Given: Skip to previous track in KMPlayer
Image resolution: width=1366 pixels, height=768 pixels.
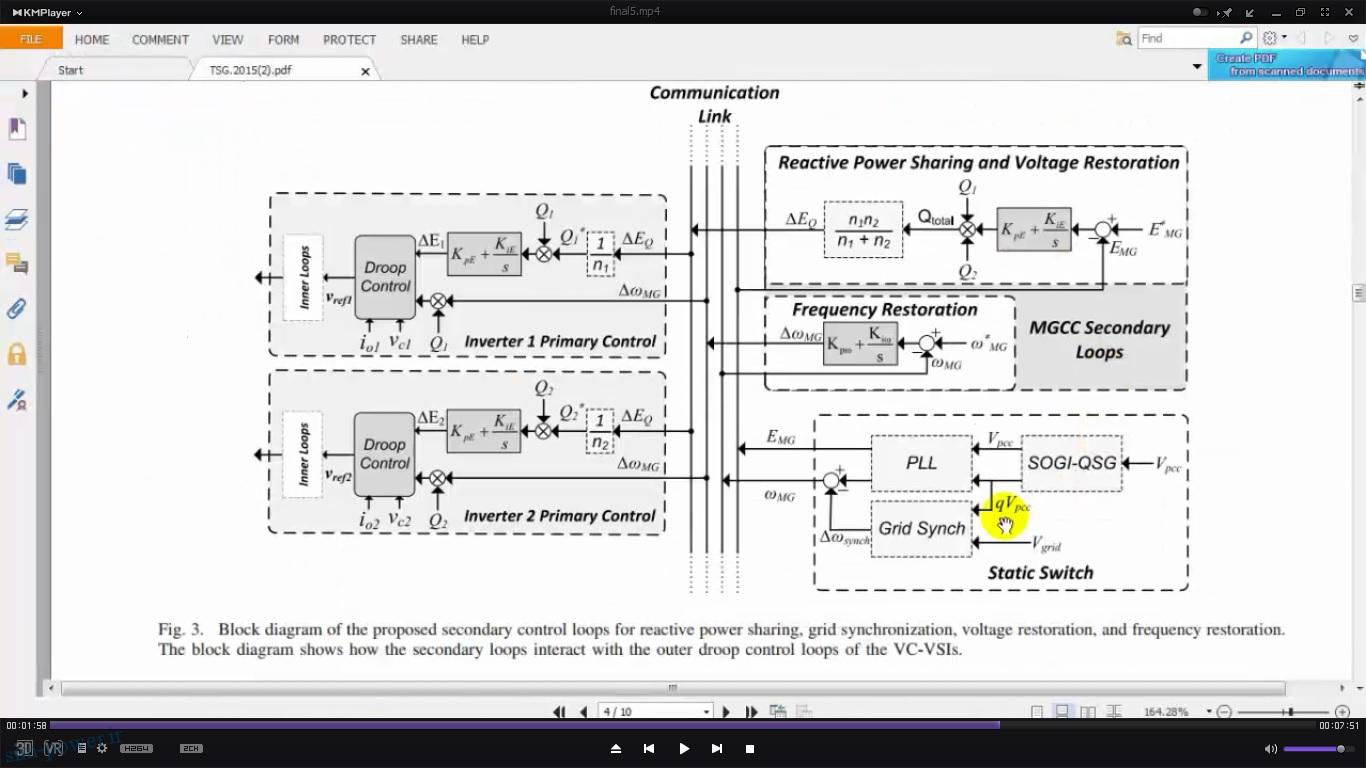Looking at the screenshot, I should tap(649, 748).
